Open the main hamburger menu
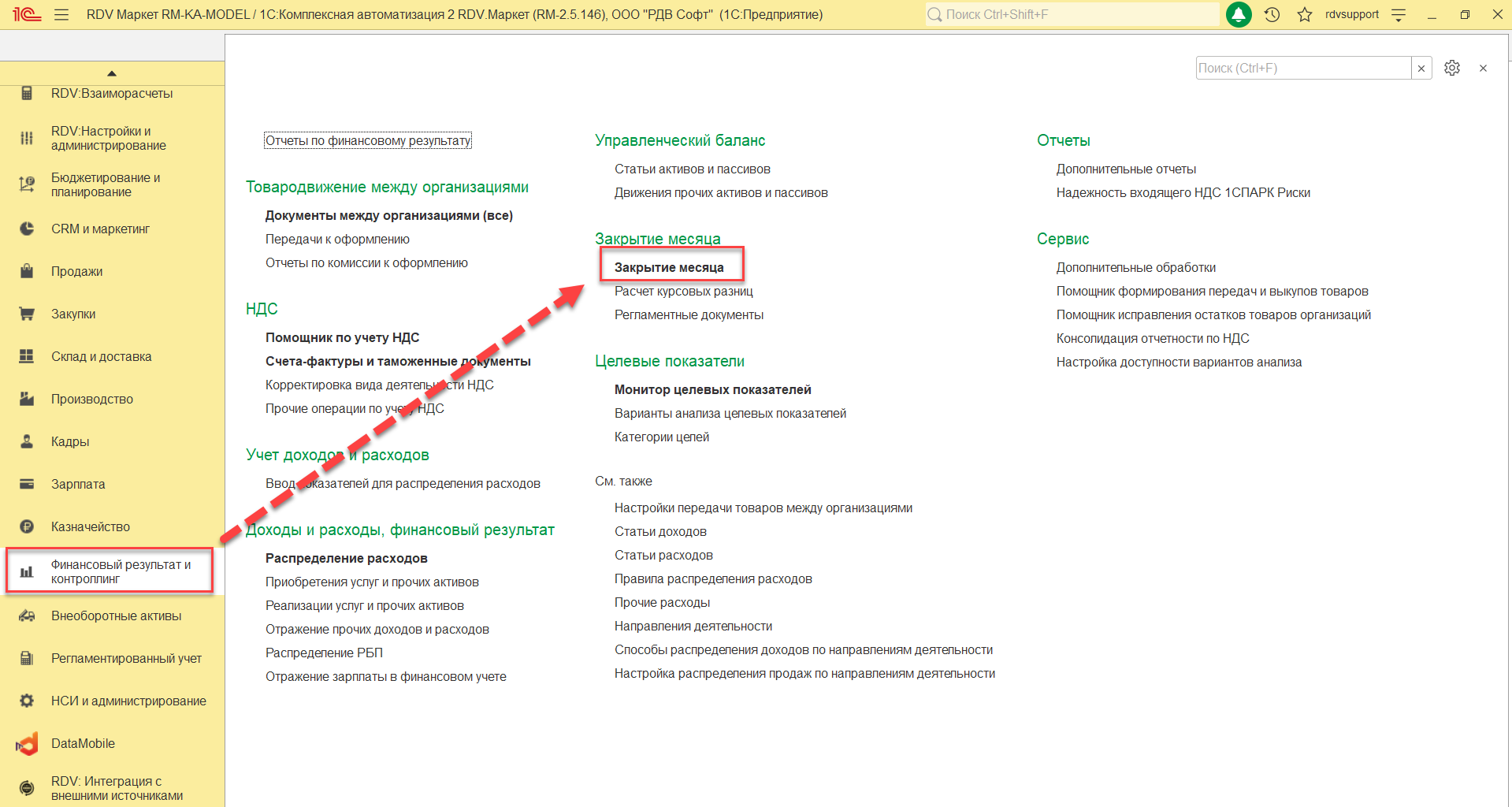This screenshot has height=807, width=1512. (x=61, y=14)
